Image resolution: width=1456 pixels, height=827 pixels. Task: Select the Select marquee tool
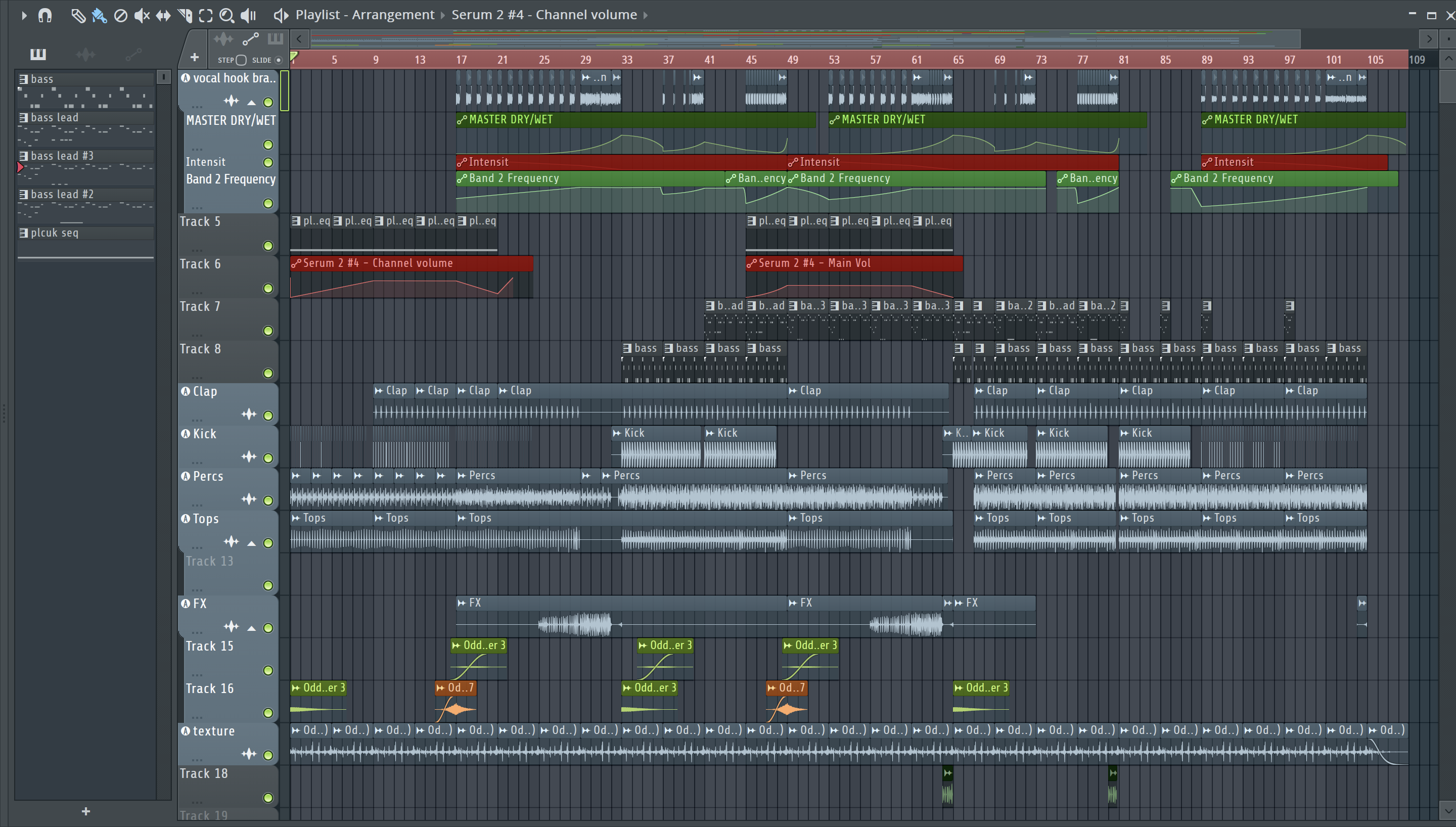206,15
